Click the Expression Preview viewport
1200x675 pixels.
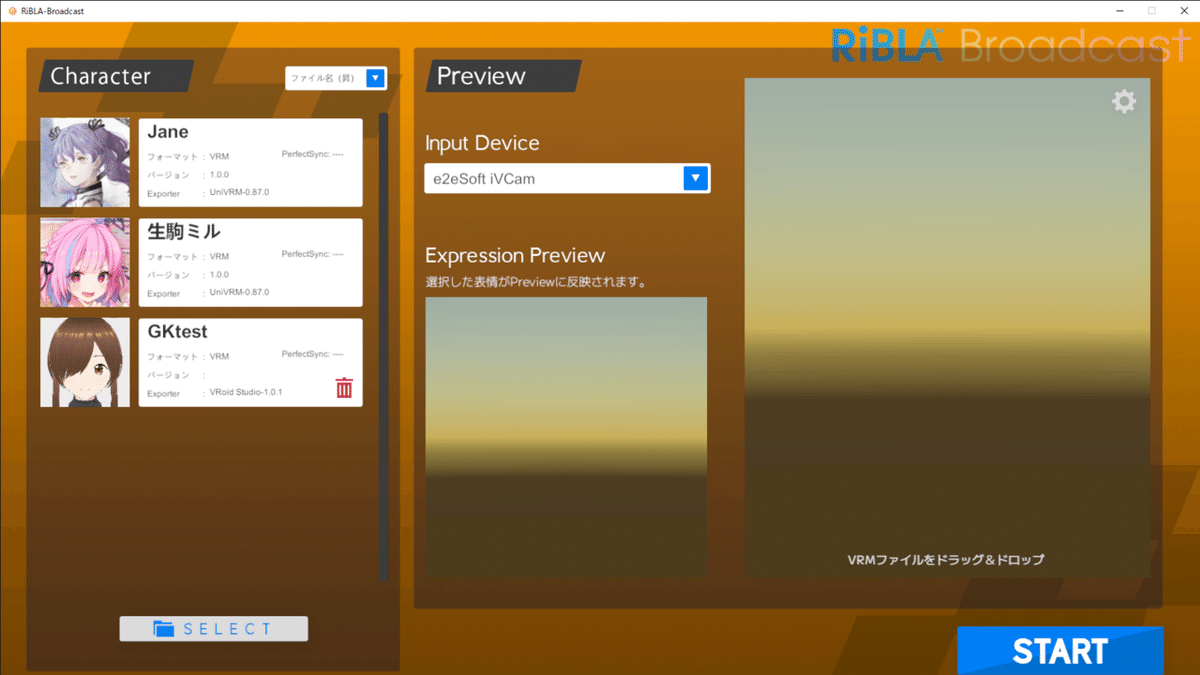566,436
